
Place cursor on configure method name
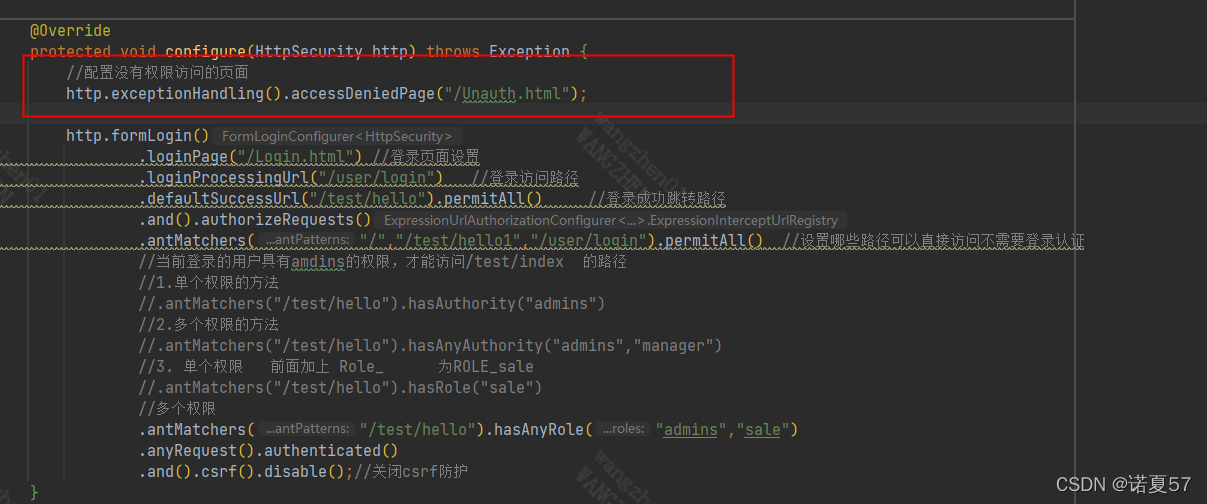coord(206,52)
